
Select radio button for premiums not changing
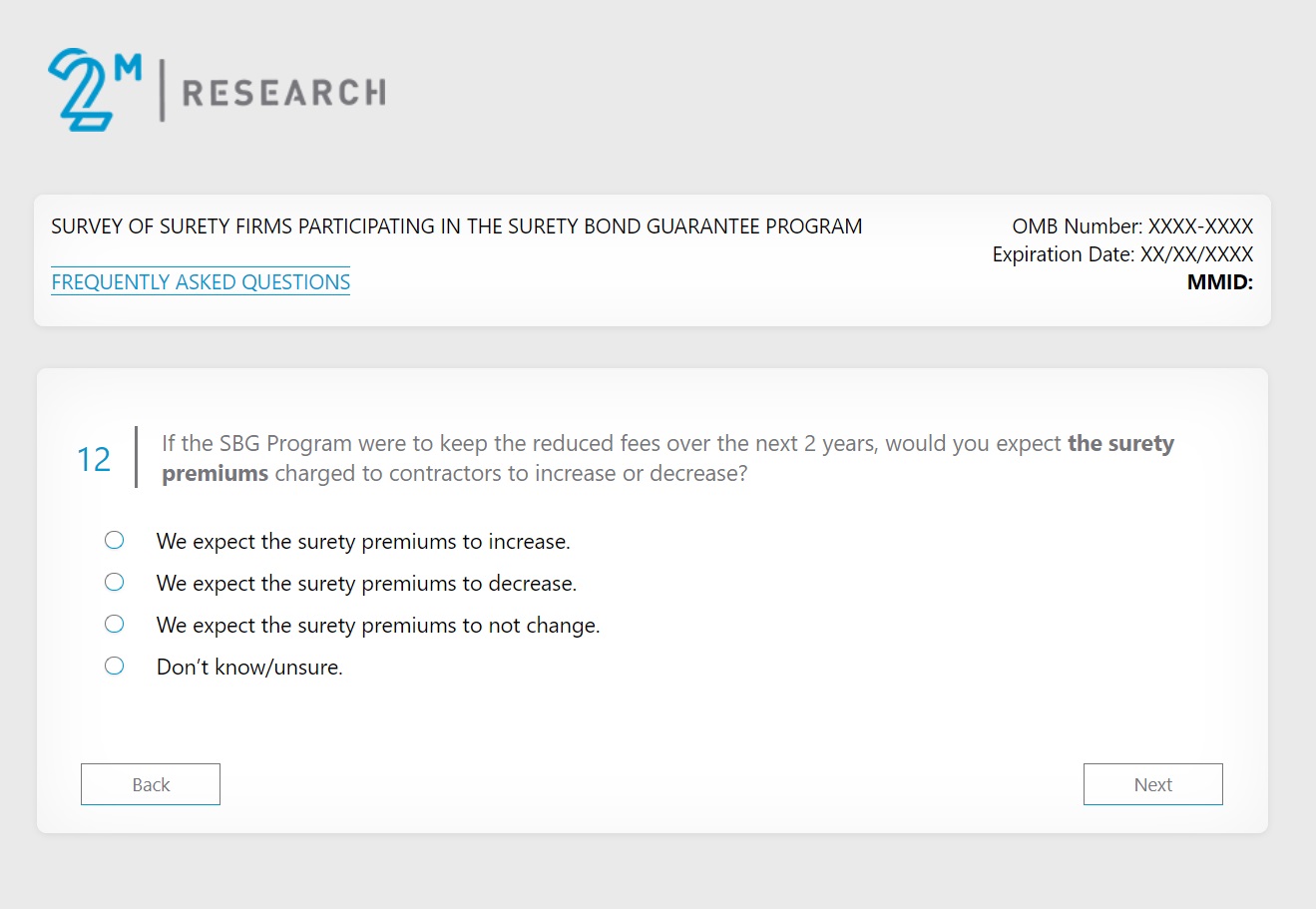[115, 625]
